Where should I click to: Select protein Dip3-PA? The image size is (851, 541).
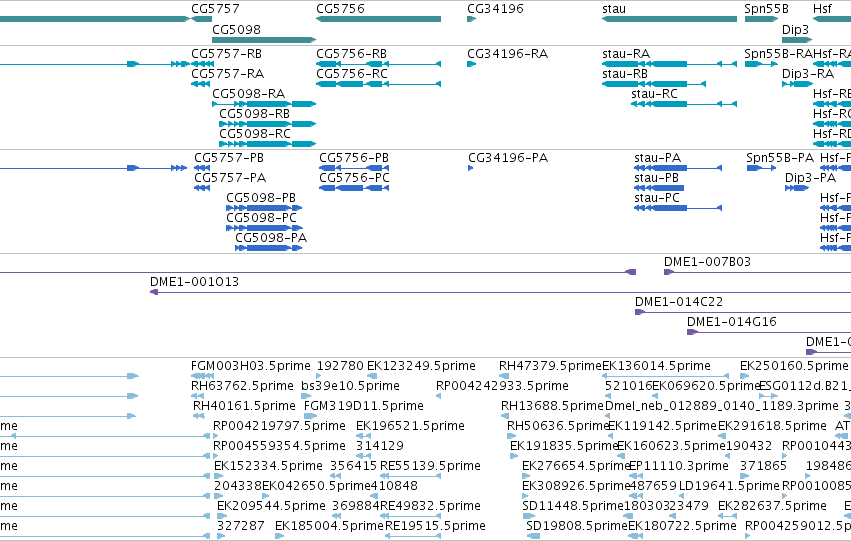tap(810, 178)
